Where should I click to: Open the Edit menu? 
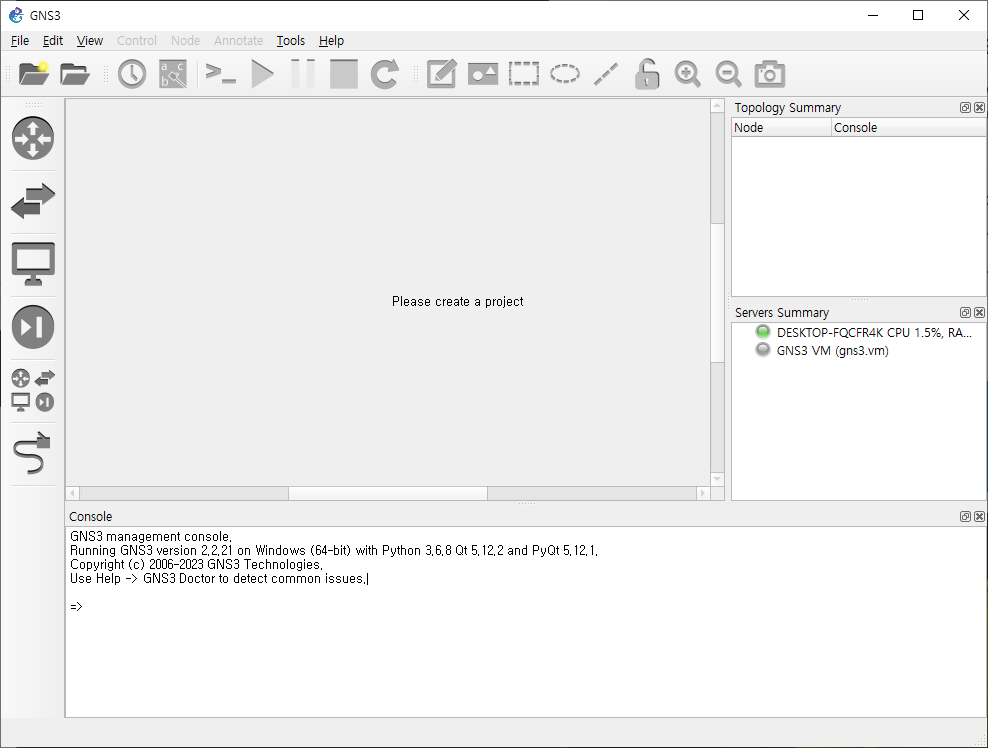[x=53, y=40]
